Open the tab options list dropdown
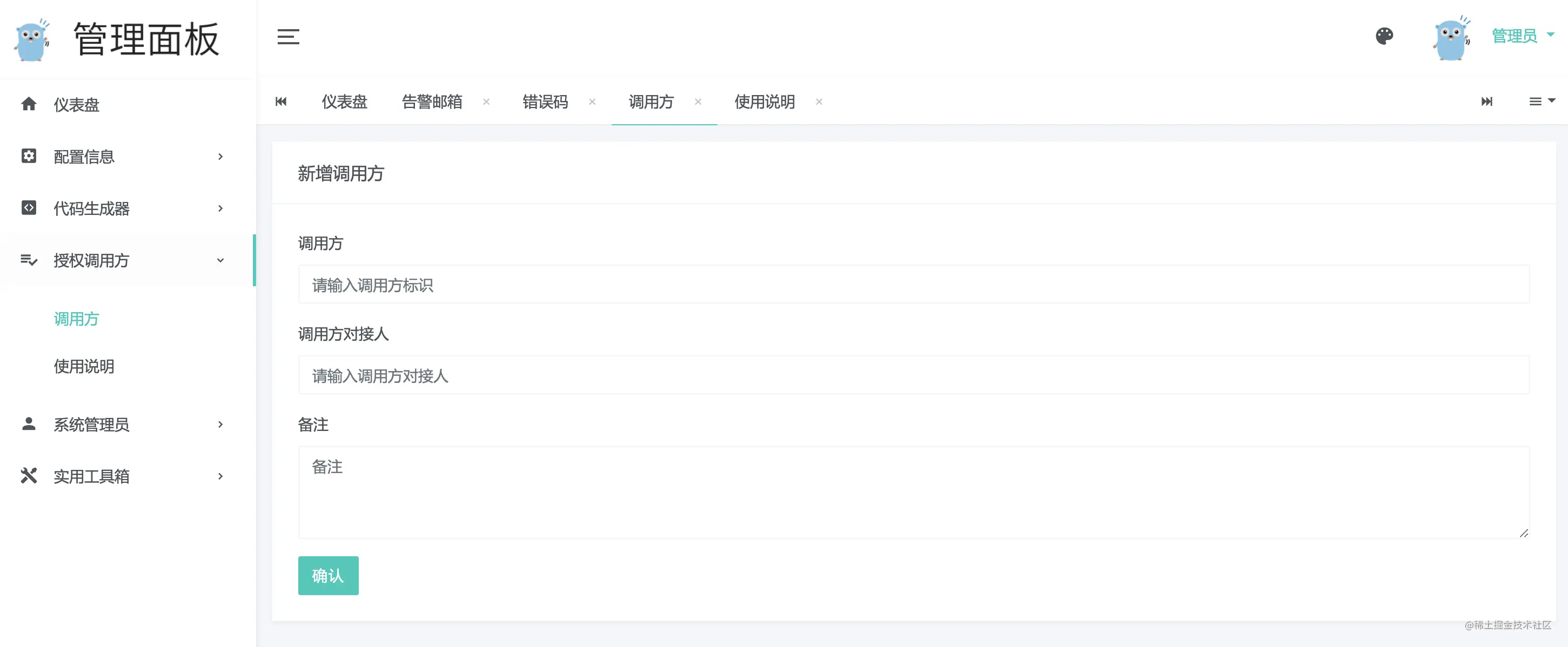The height and width of the screenshot is (647, 1568). coord(1542,101)
